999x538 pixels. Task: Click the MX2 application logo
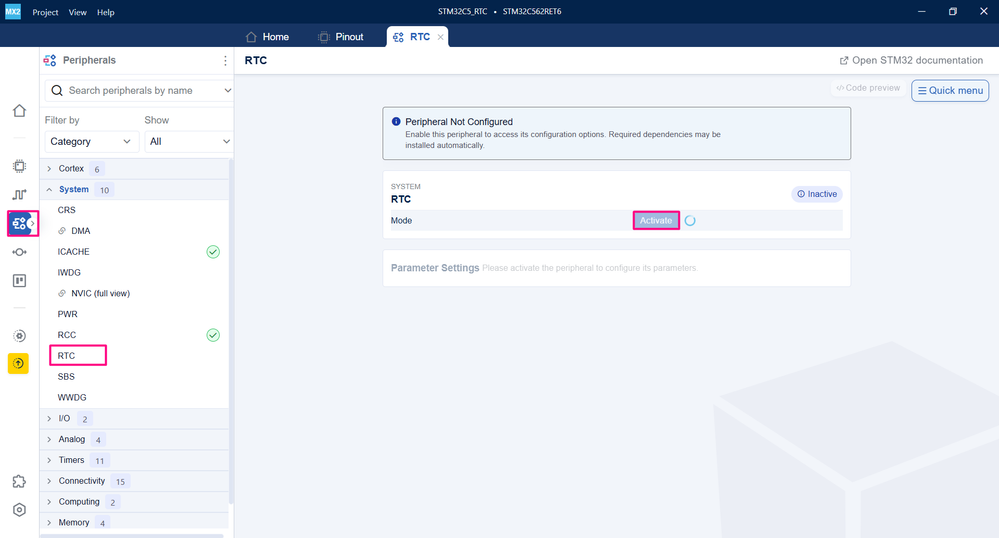tap(13, 11)
